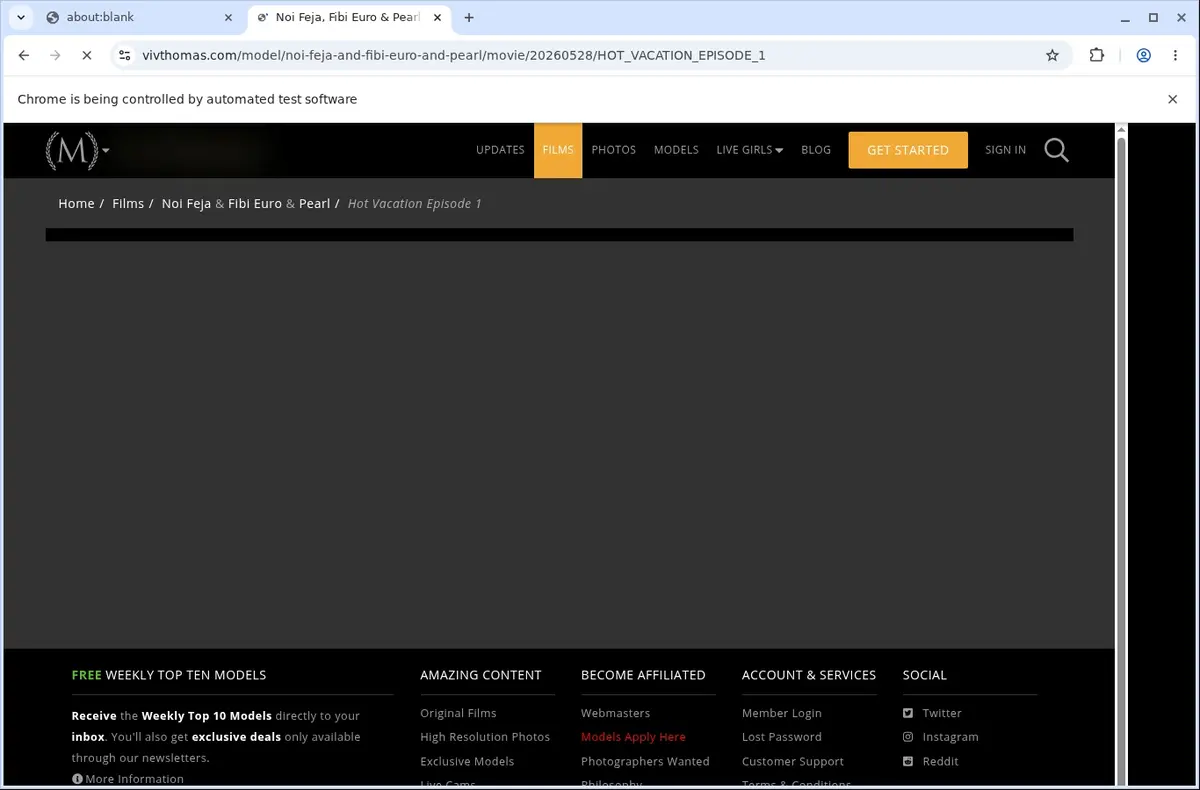Go to Films breadcrumb
This screenshot has height=790, width=1200.
coord(128,203)
